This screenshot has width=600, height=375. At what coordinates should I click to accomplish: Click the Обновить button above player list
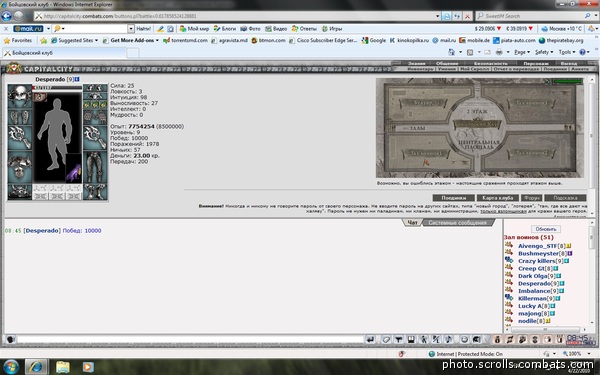(x=546, y=229)
